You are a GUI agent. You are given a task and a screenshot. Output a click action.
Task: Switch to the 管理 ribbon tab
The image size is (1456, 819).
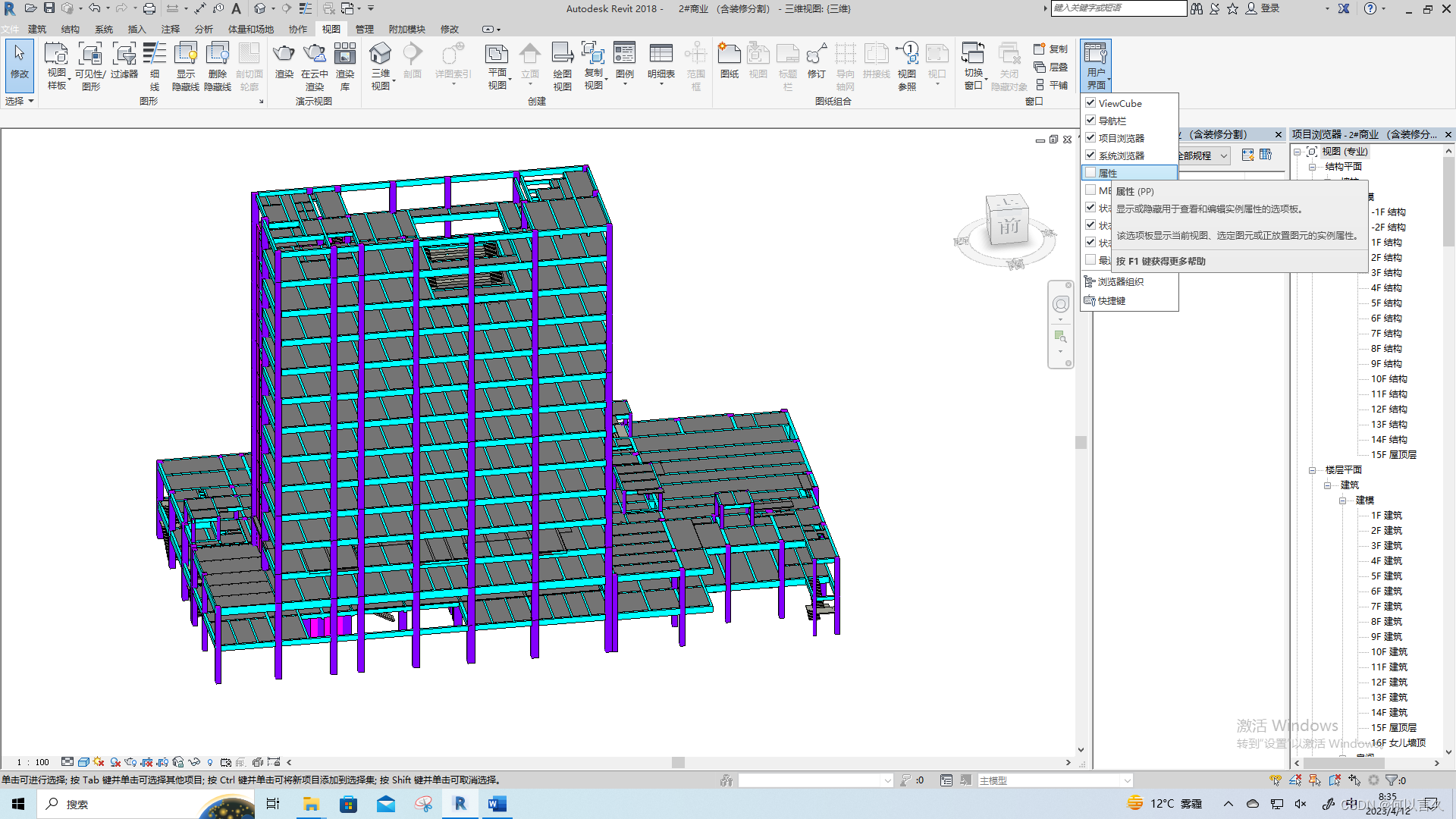coord(365,29)
